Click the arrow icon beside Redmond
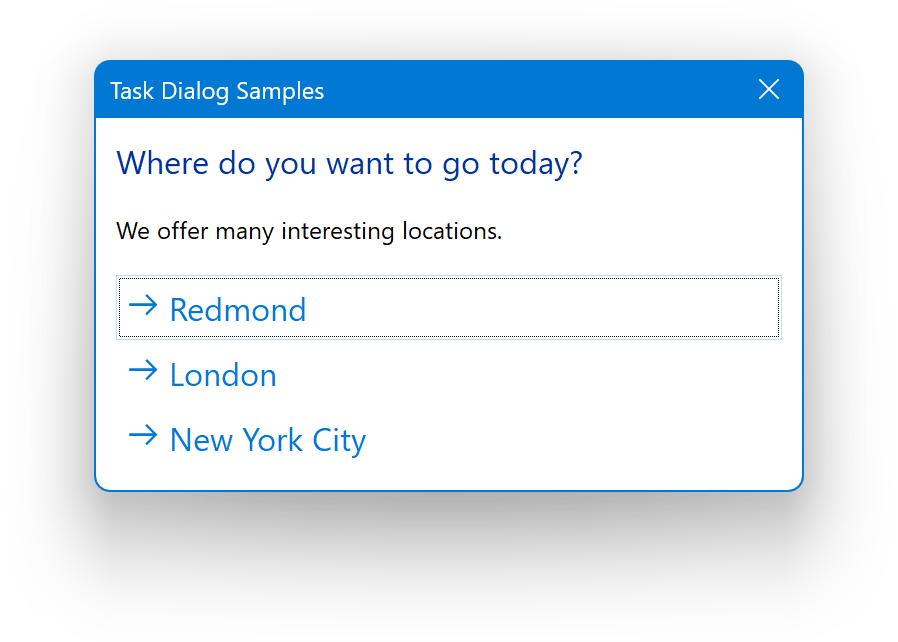The width and height of the screenshot is (898, 642). (144, 305)
